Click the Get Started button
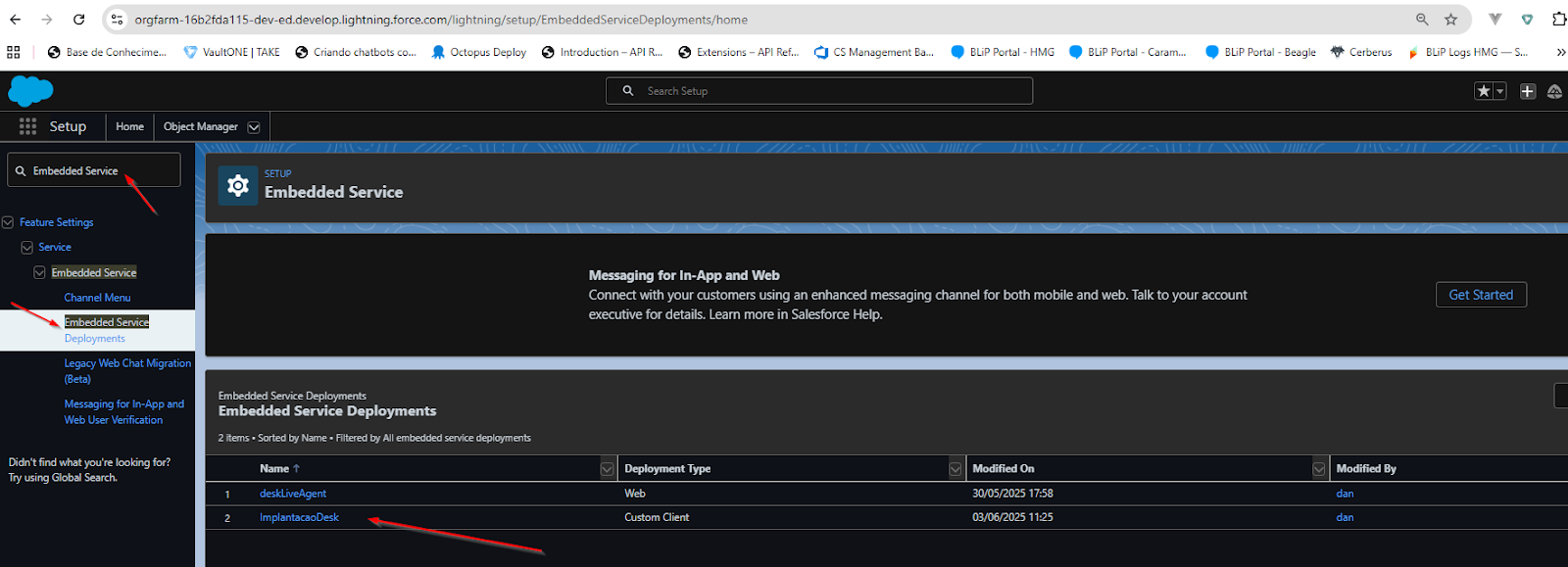Image resolution: width=1568 pixels, height=567 pixels. [x=1480, y=295]
